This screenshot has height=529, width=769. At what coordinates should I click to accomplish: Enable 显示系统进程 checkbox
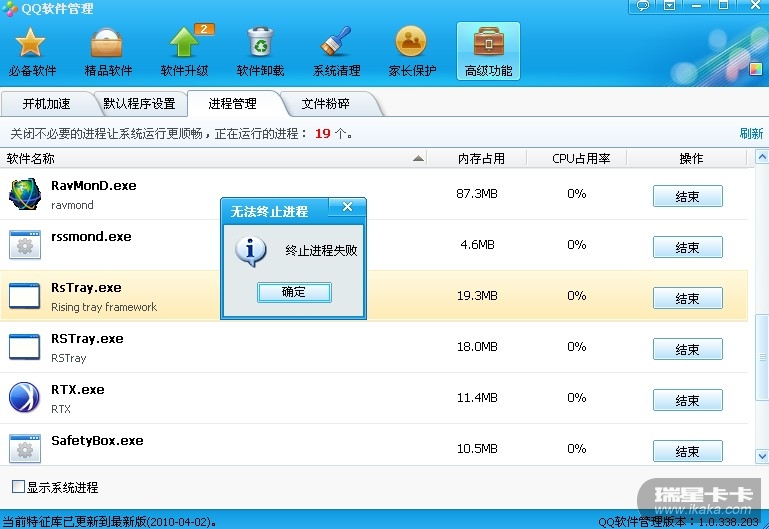point(18,486)
